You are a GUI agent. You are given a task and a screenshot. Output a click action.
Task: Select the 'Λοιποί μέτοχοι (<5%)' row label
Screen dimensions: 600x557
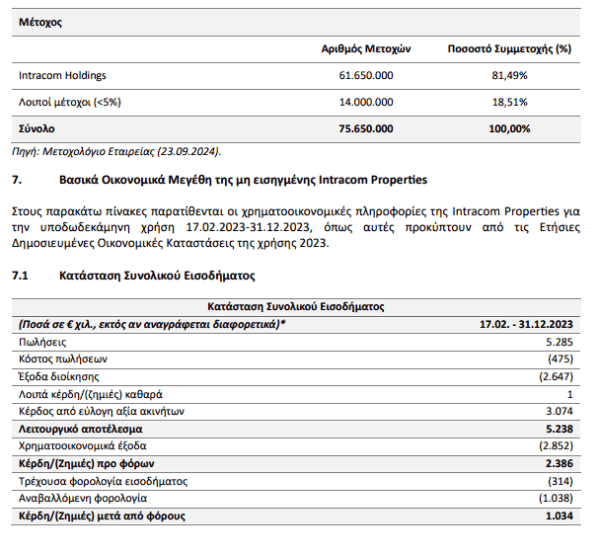pos(70,102)
